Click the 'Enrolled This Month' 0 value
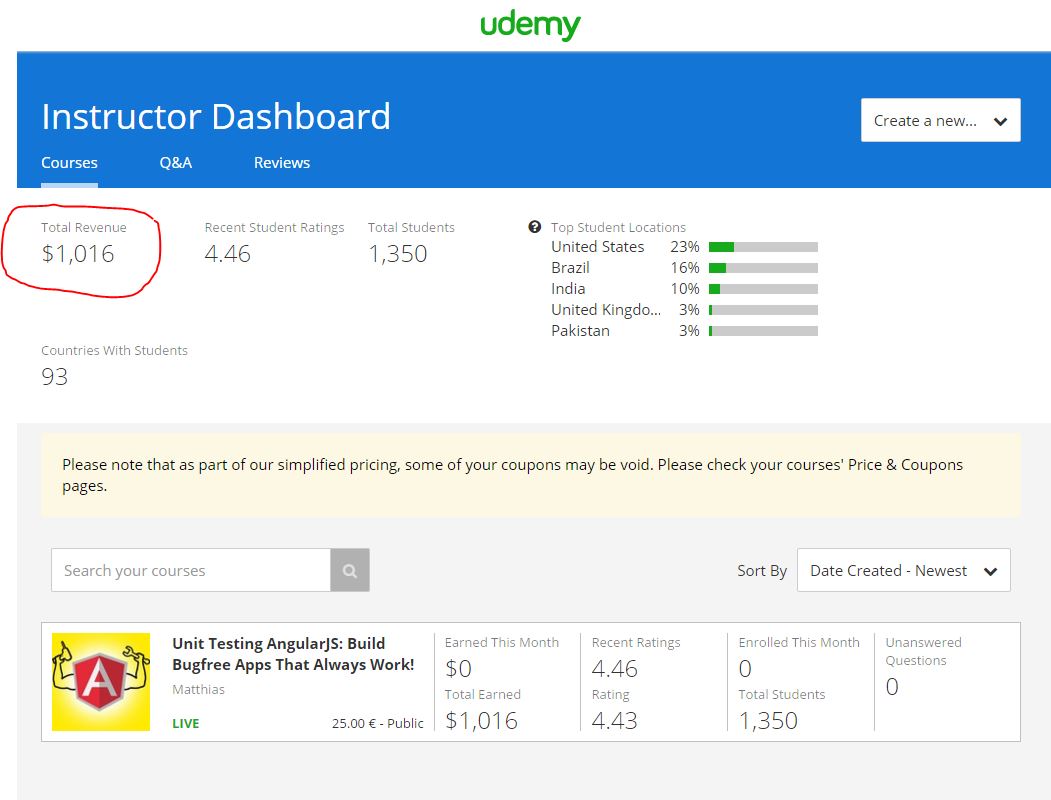 745,669
